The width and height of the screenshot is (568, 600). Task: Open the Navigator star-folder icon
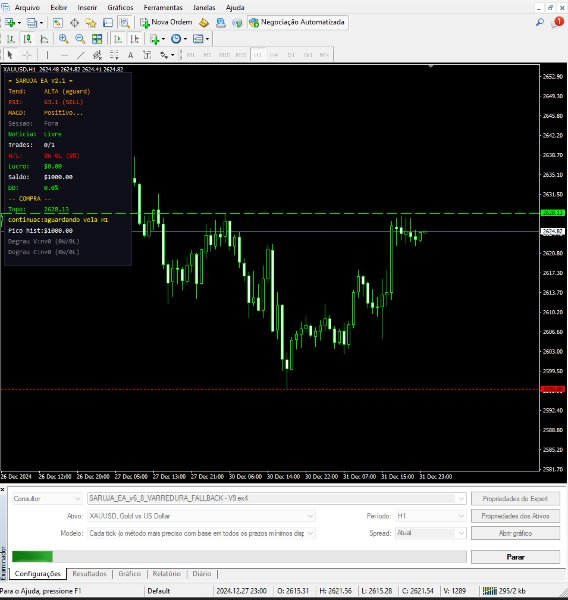coord(91,23)
